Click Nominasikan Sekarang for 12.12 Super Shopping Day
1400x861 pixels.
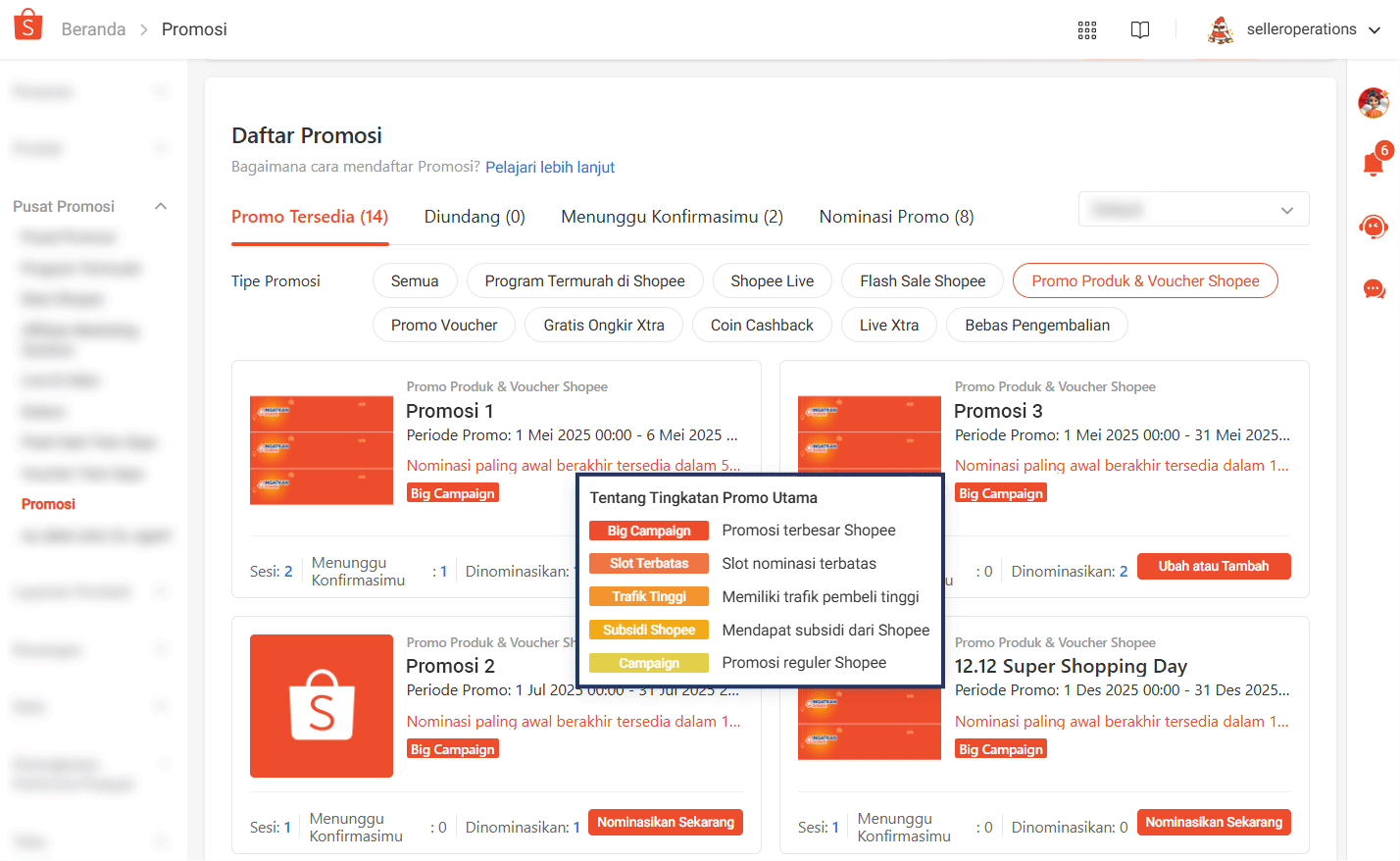pyautogui.click(x=1214, y=823)
